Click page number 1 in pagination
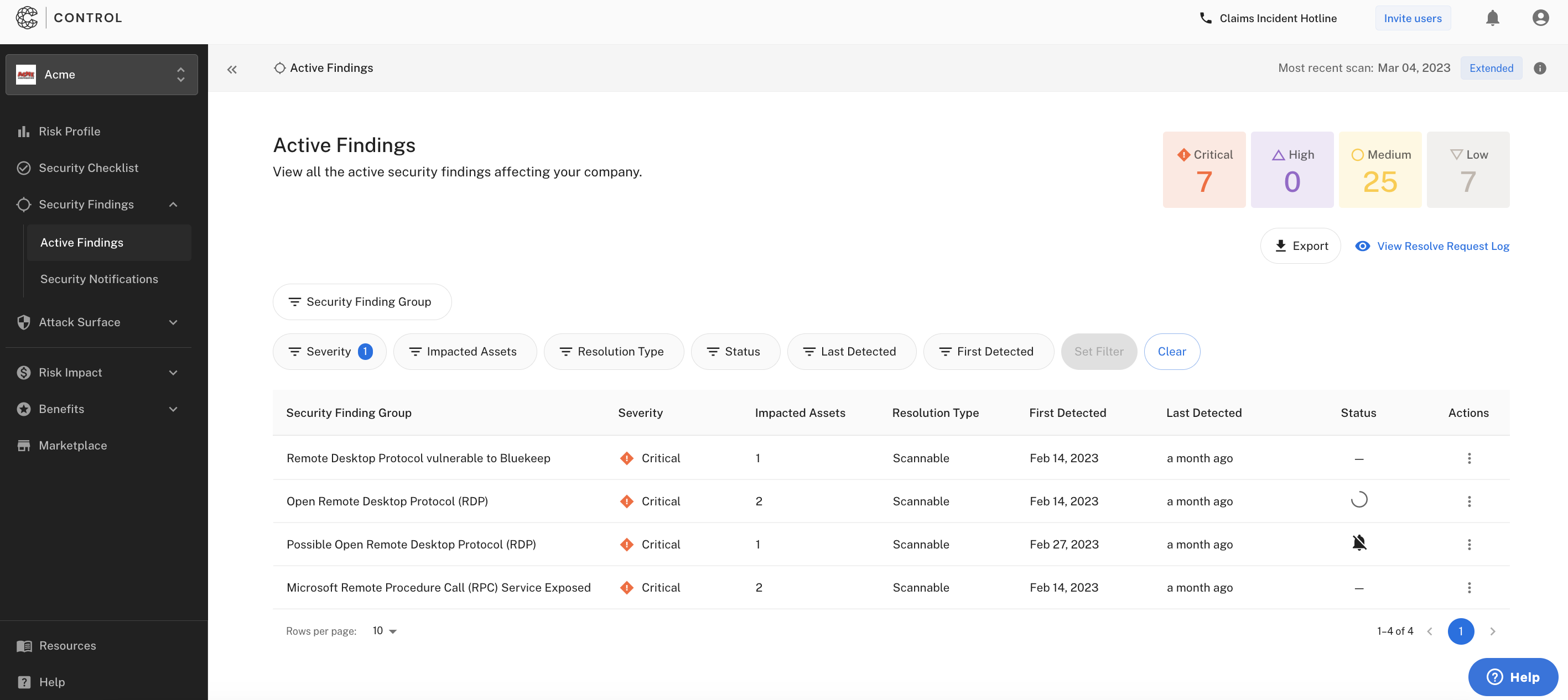Image resolution: width=1568 pixels, height=700 pixels. [x=1460, y=631]
